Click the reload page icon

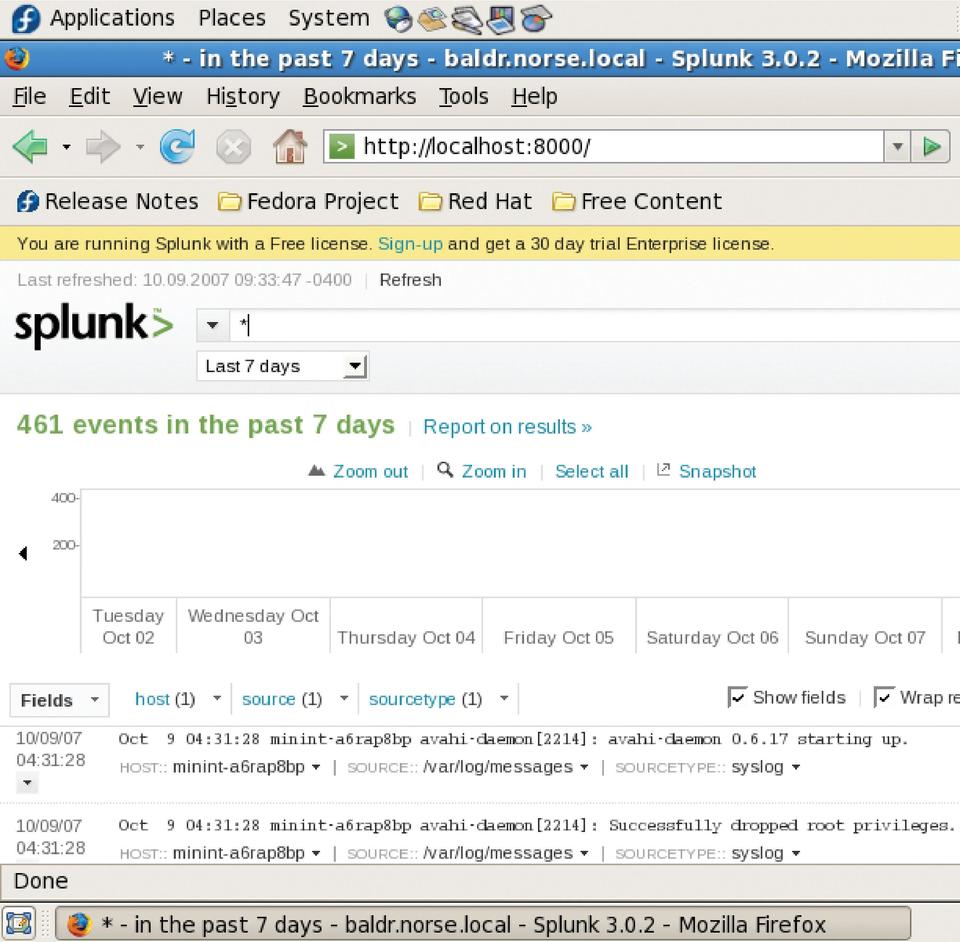pyautogui.click(x=177, y=147)
